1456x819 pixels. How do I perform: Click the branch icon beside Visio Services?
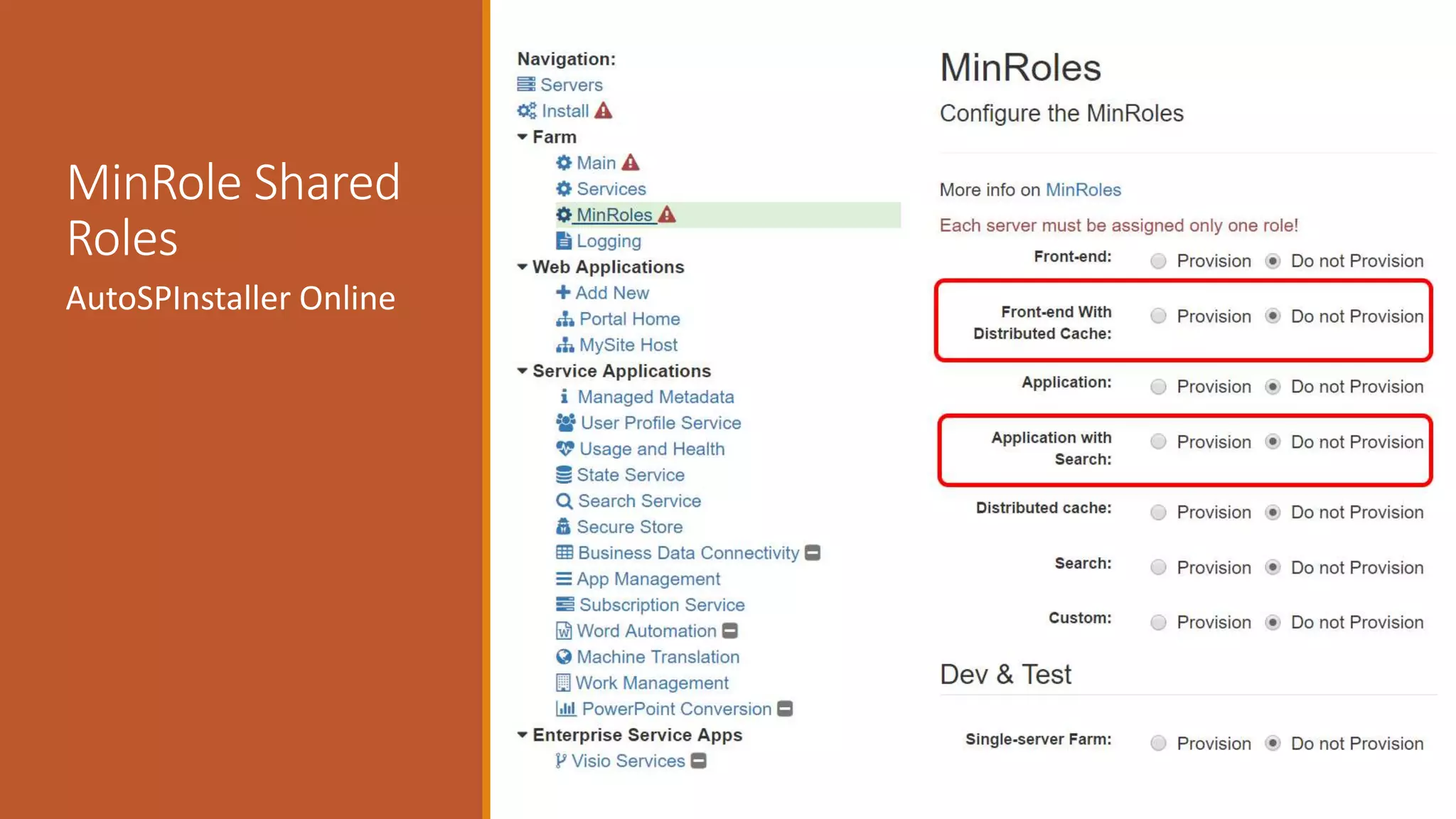[x=561, y=761]
